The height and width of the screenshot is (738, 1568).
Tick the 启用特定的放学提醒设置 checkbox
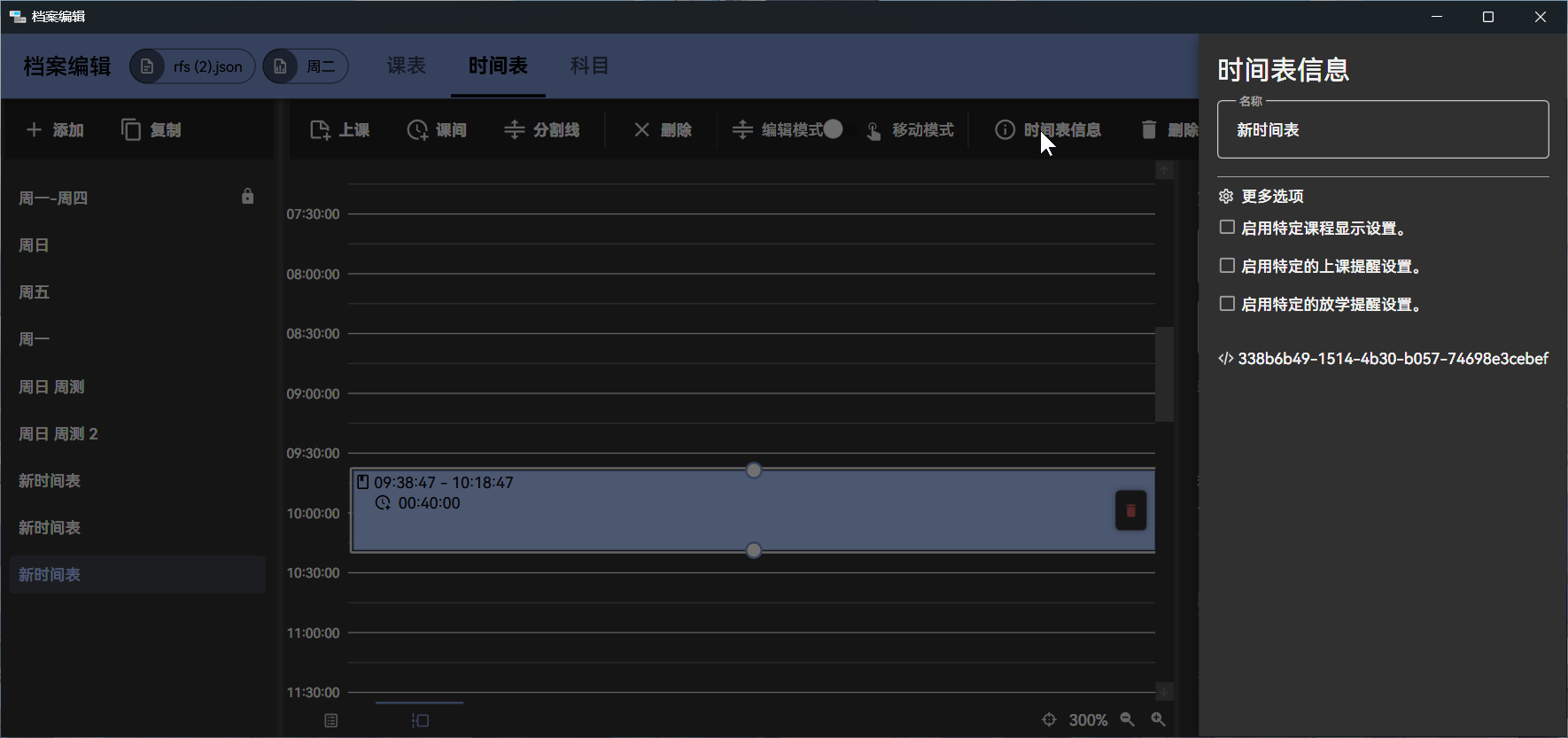pos(1227,304)
